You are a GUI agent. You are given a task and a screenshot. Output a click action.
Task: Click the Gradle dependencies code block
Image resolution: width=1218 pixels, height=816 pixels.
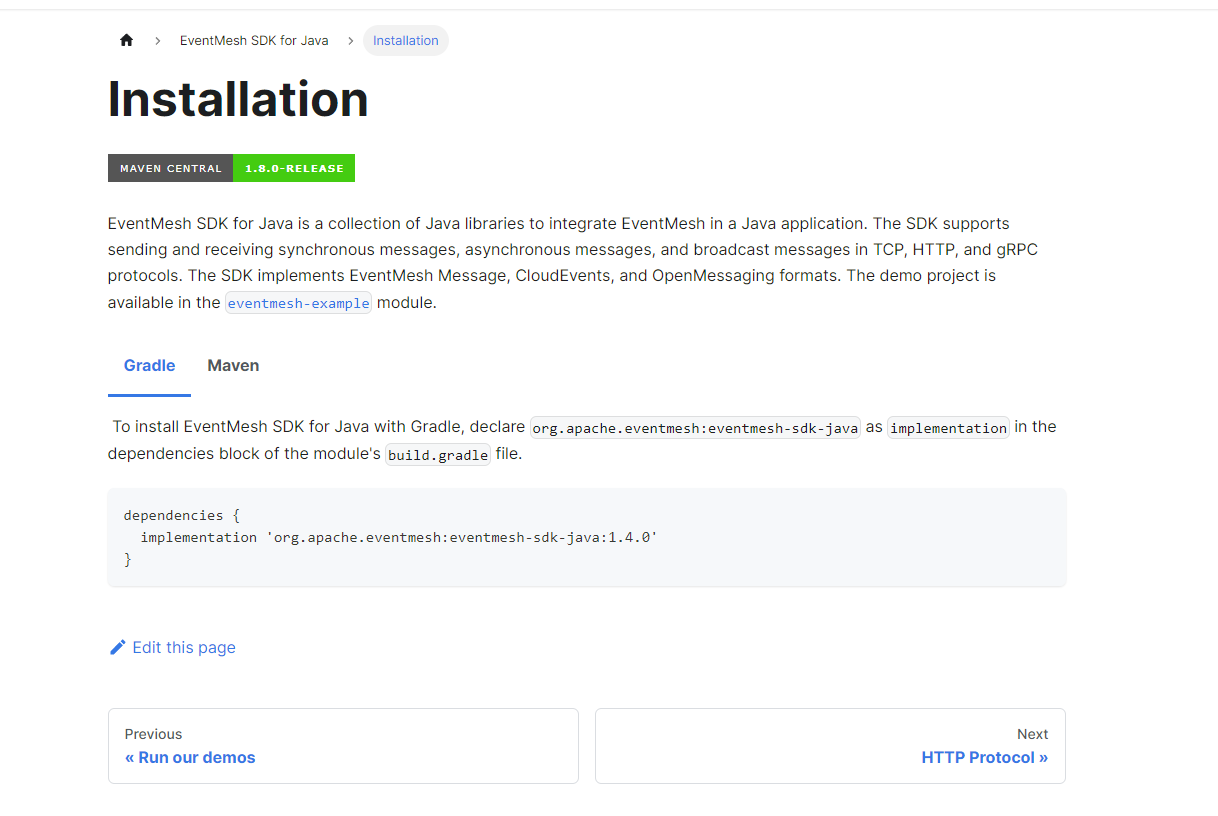(x=587, y=537)
